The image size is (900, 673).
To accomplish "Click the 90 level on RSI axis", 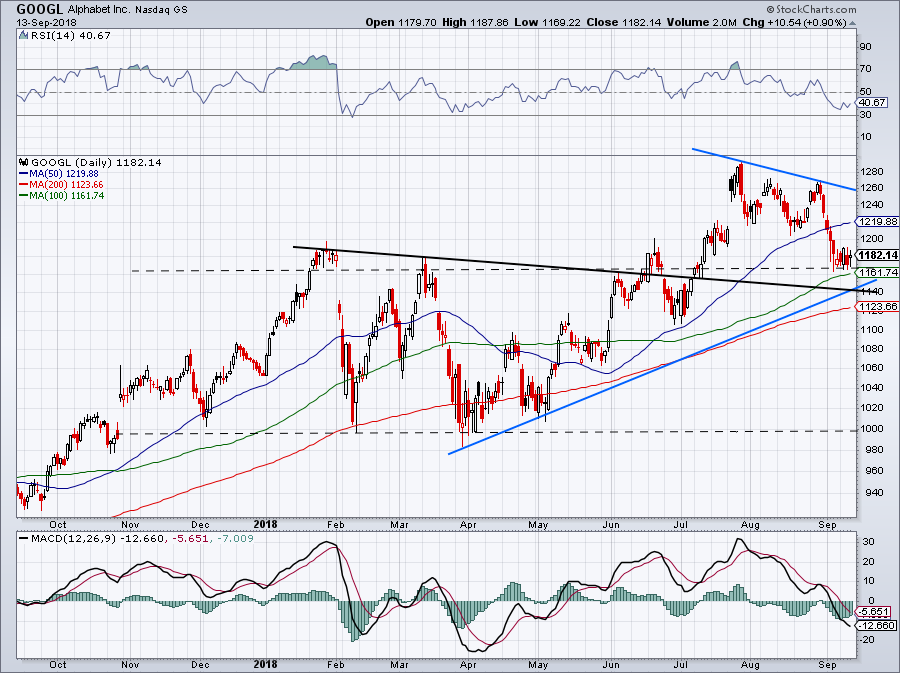I will click(x=866, y=46).
